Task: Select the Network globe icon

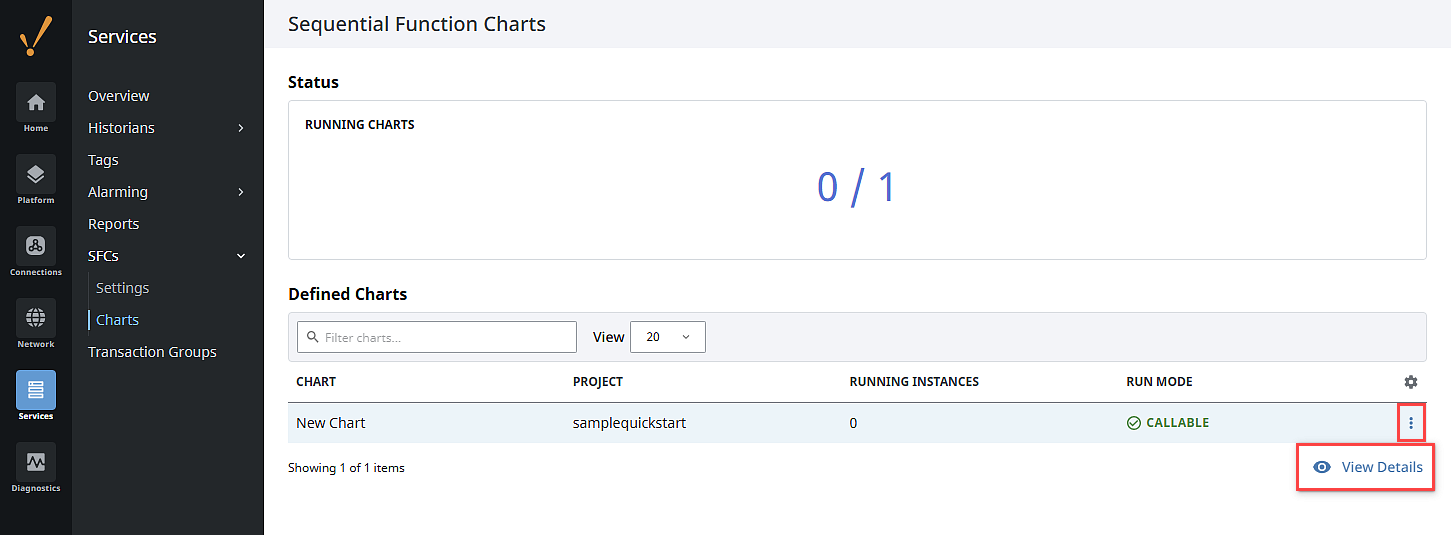Action: (x=36, y=318)
